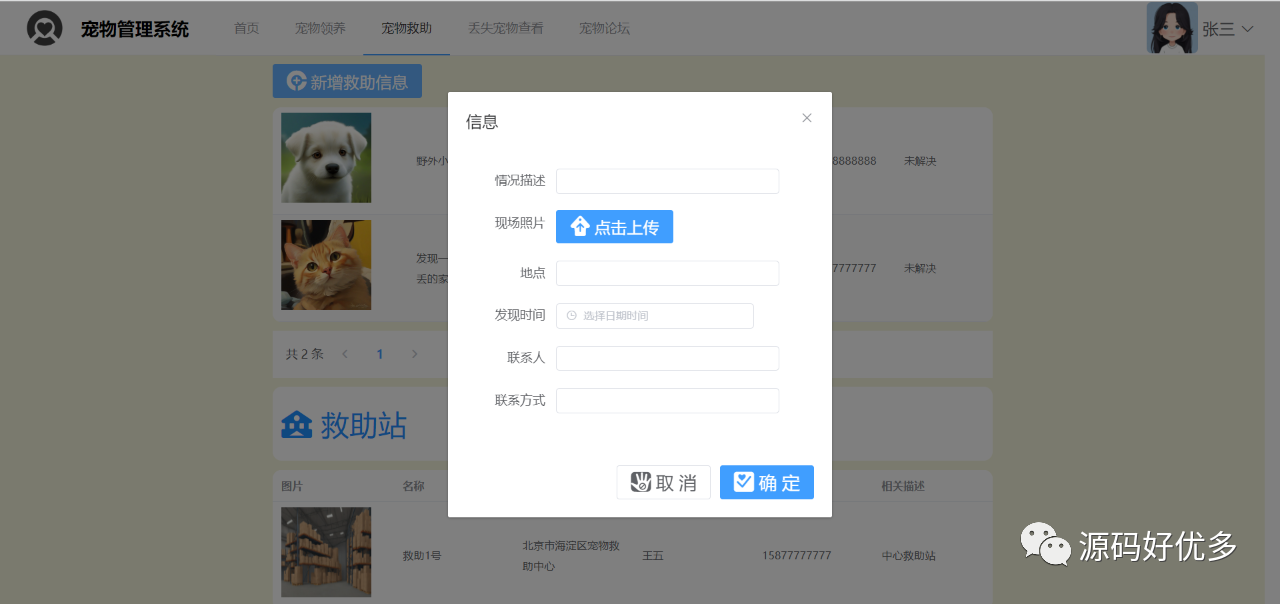Click the 中心救助站 description cell
The image size is (1280, 604).
[908, 555]
